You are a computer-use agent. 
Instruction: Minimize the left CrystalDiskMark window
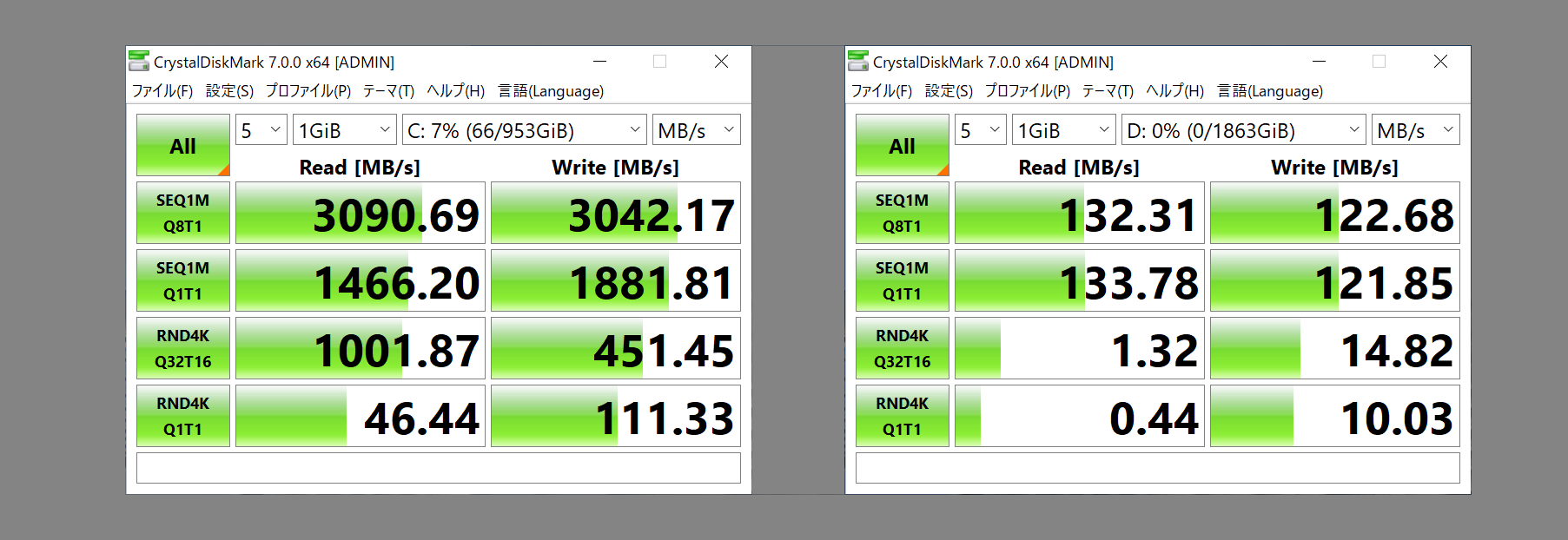(599, 62)
